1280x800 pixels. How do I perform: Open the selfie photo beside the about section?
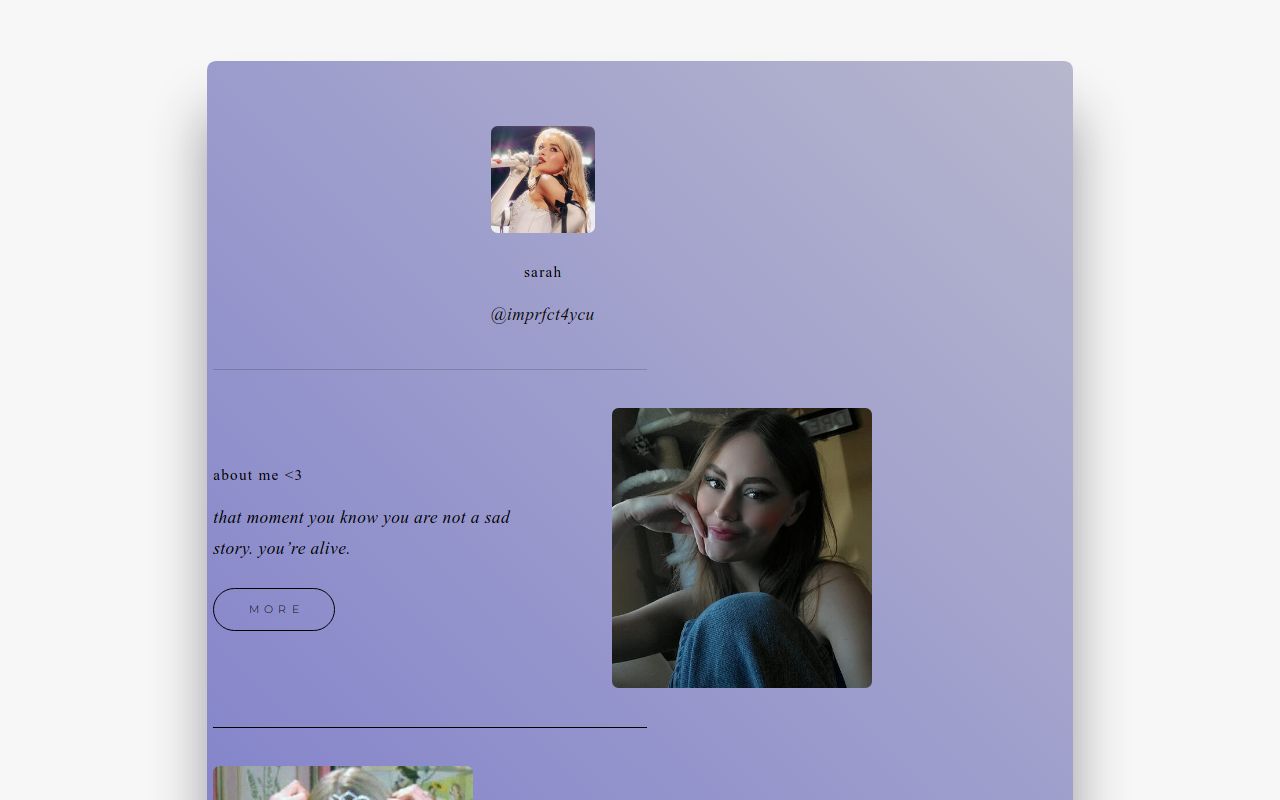click(x=741, y=547)
